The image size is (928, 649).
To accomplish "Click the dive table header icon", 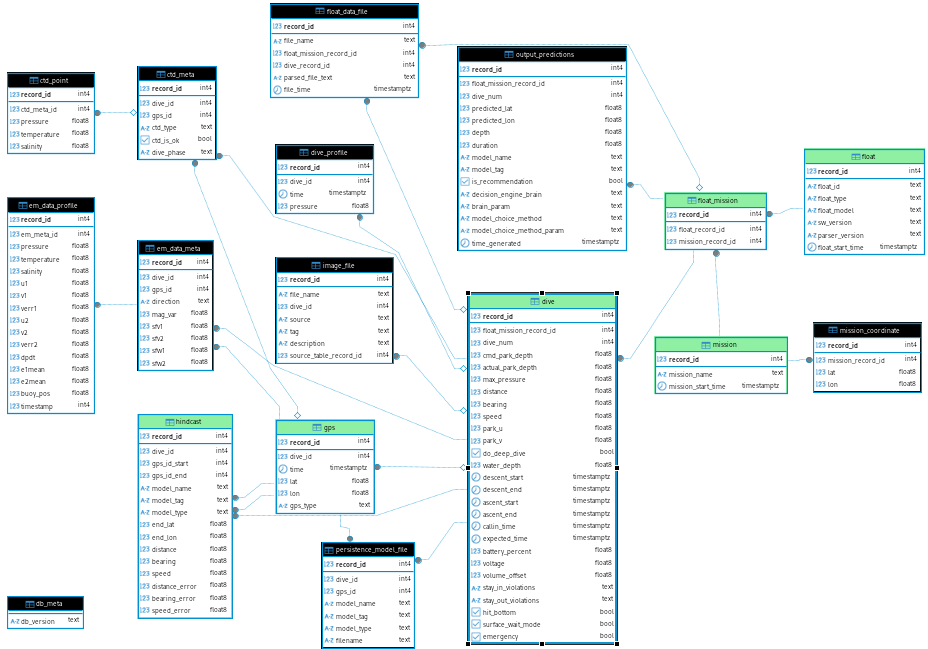I will (x=534, y=302).
